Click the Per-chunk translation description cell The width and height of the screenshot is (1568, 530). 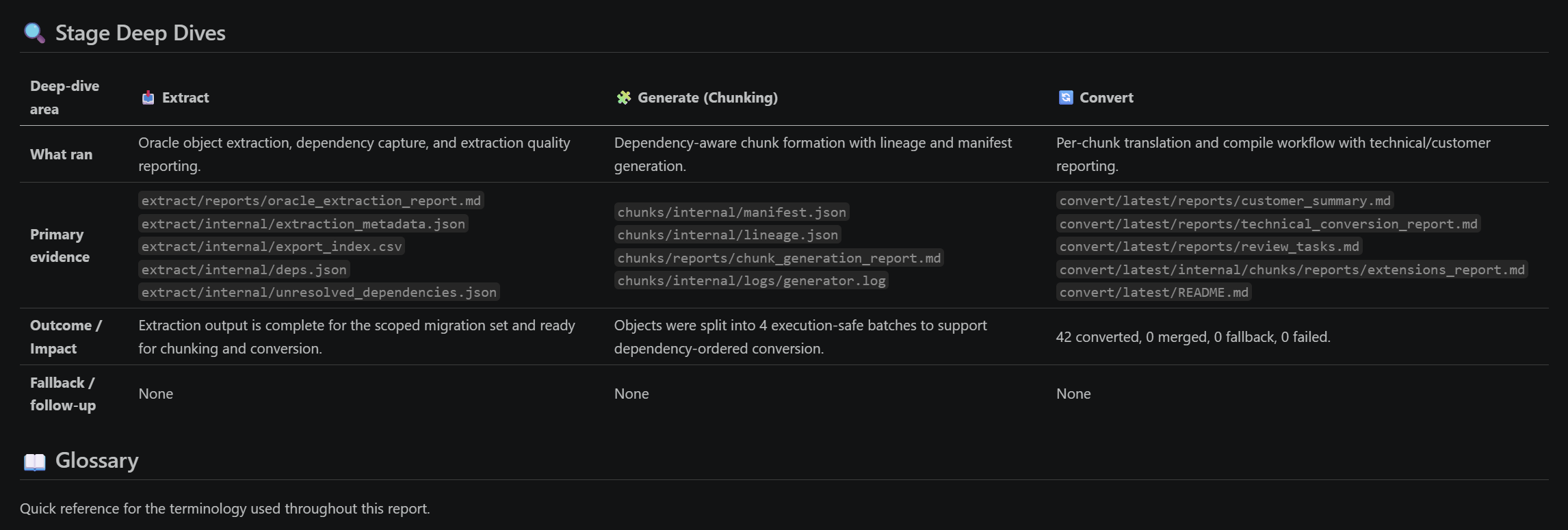pyautogui.click(x=1273, y=155)
